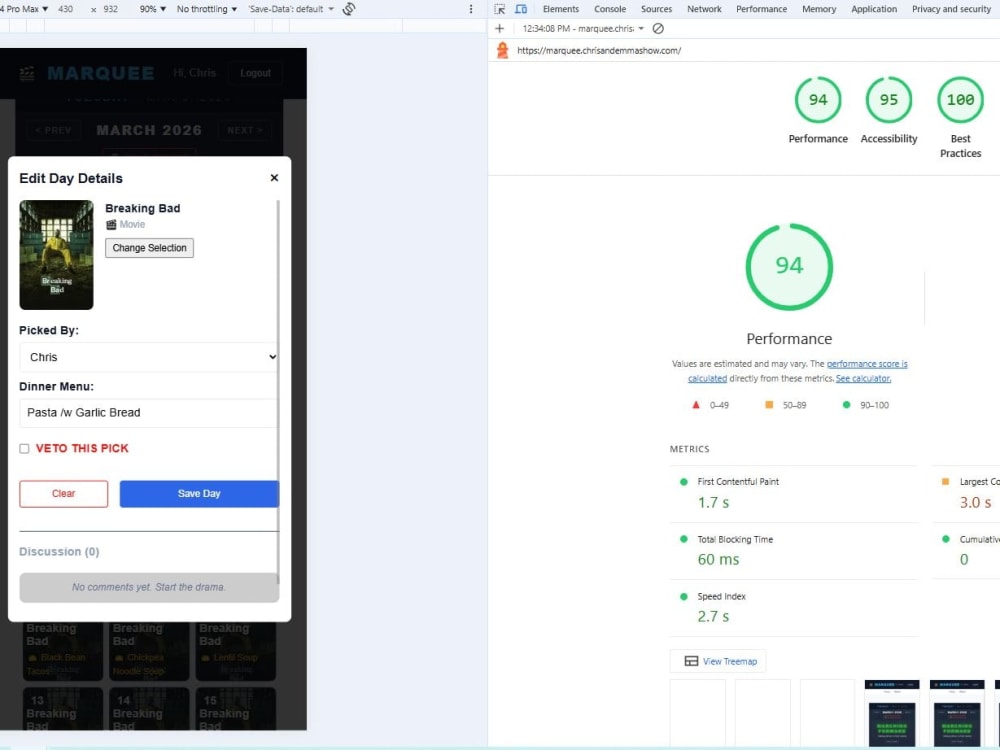This screenshot has height=750, width=1000.
Task: Switch to the Elements tab
Action: [x=561, y=9]
